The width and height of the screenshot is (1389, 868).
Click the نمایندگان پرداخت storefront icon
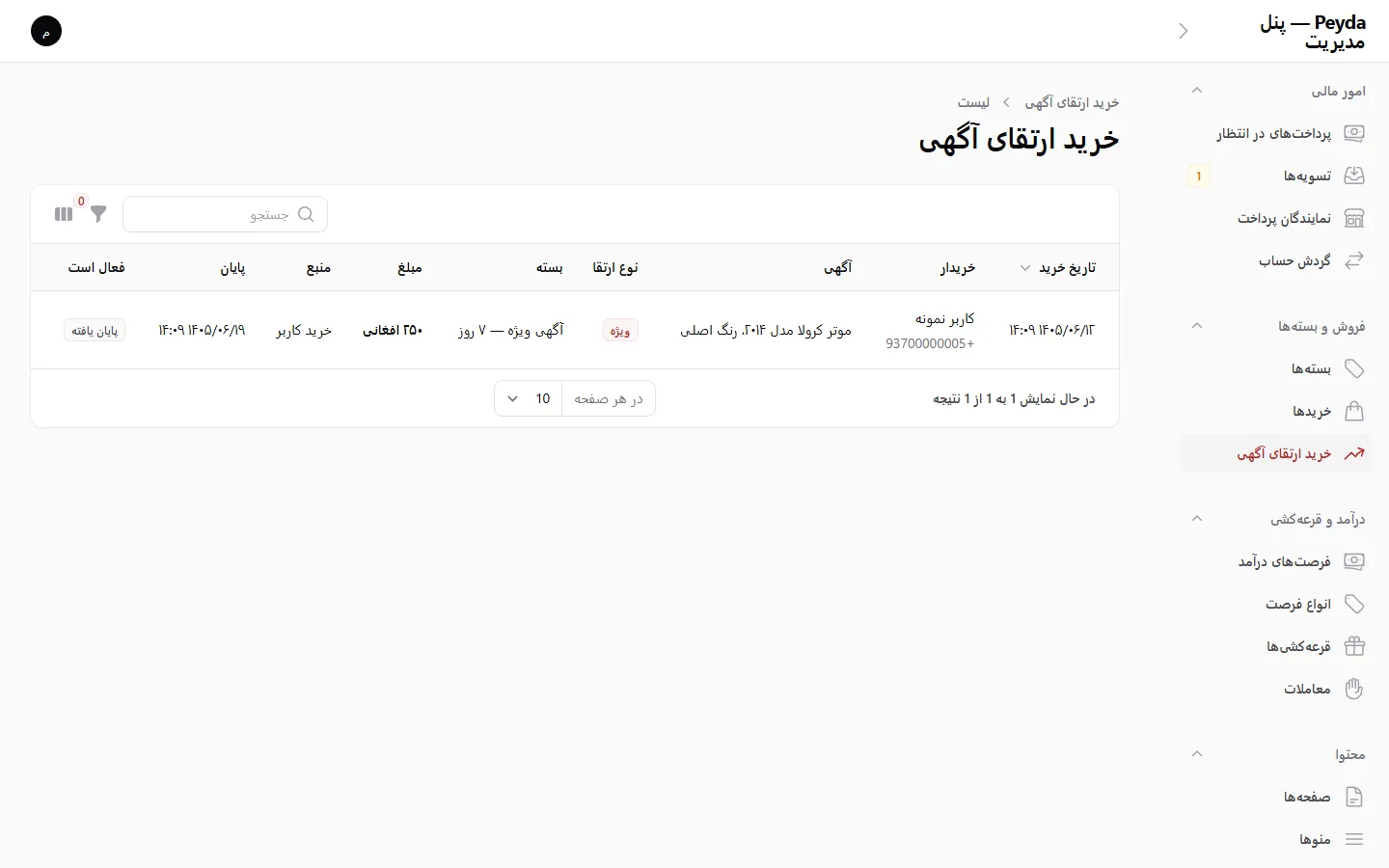click(1354, 218)
